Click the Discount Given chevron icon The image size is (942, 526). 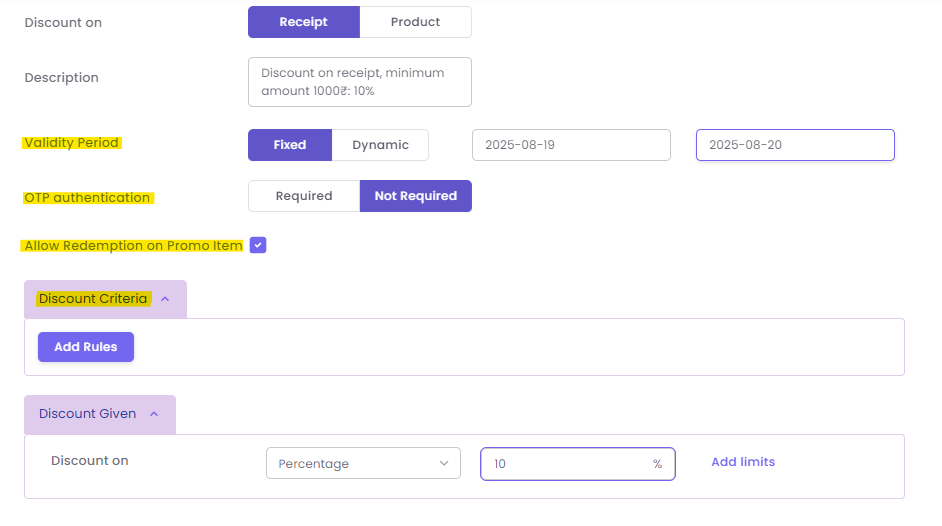tap(154, 414)
